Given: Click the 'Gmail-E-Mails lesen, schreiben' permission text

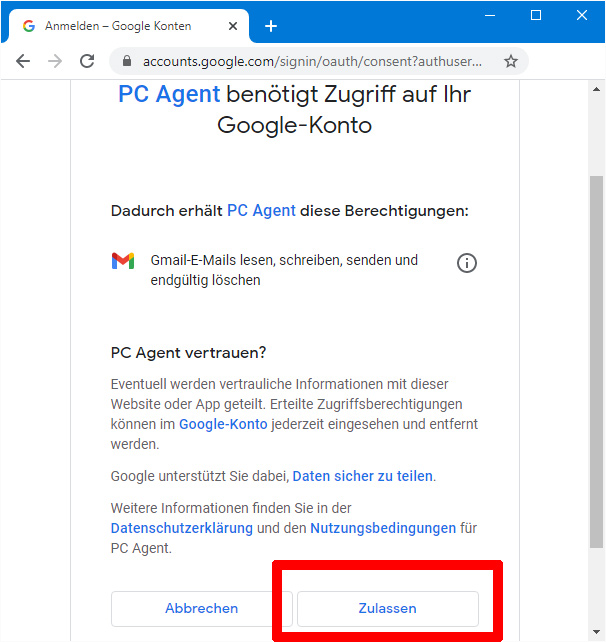Looking at the screenshot, I should [284, 270].
